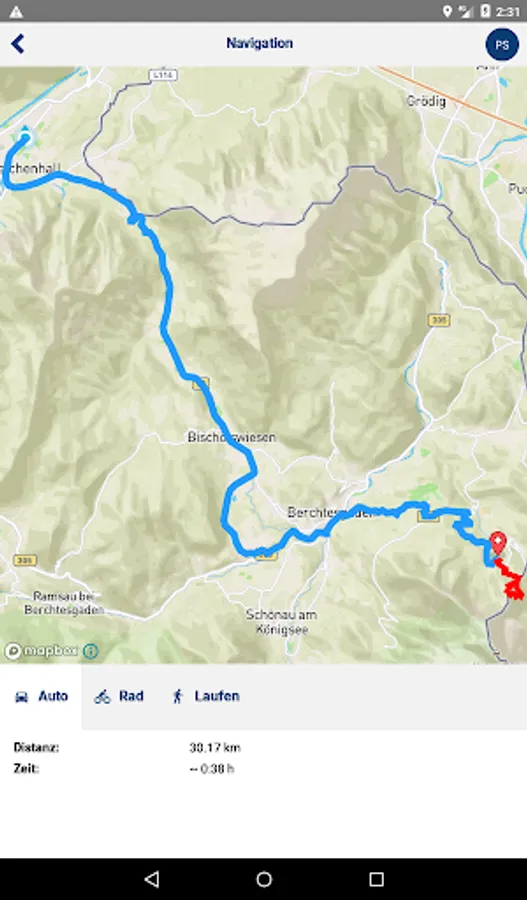
Task: Go back using the arrow icon
Action: 18,44
